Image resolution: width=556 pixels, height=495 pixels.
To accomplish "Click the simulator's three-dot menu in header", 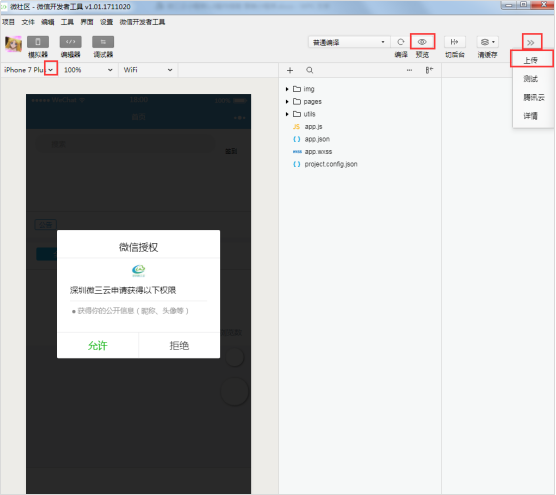I will point(239,118).
